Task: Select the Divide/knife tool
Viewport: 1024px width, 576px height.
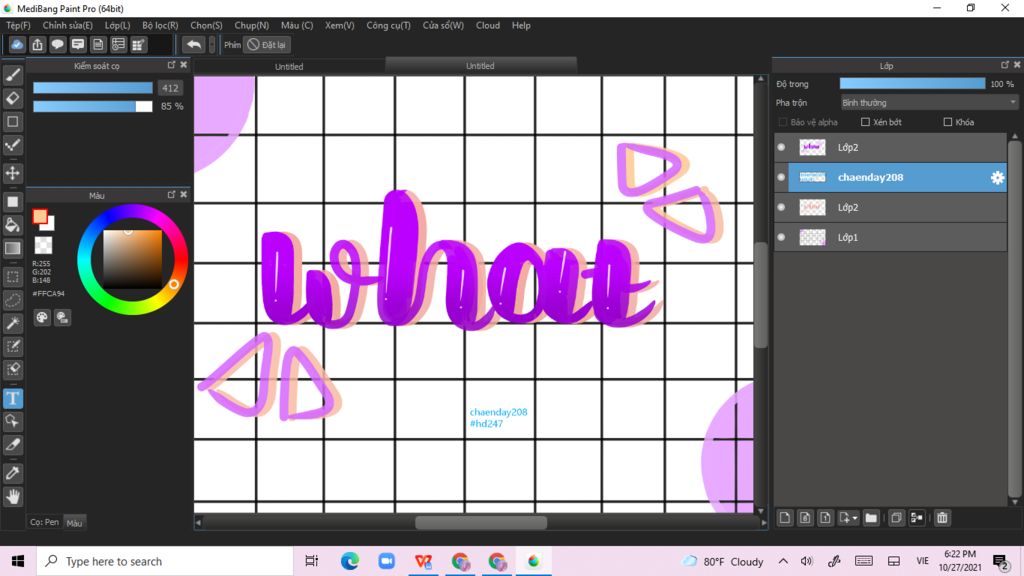Action: coord(12,445)
